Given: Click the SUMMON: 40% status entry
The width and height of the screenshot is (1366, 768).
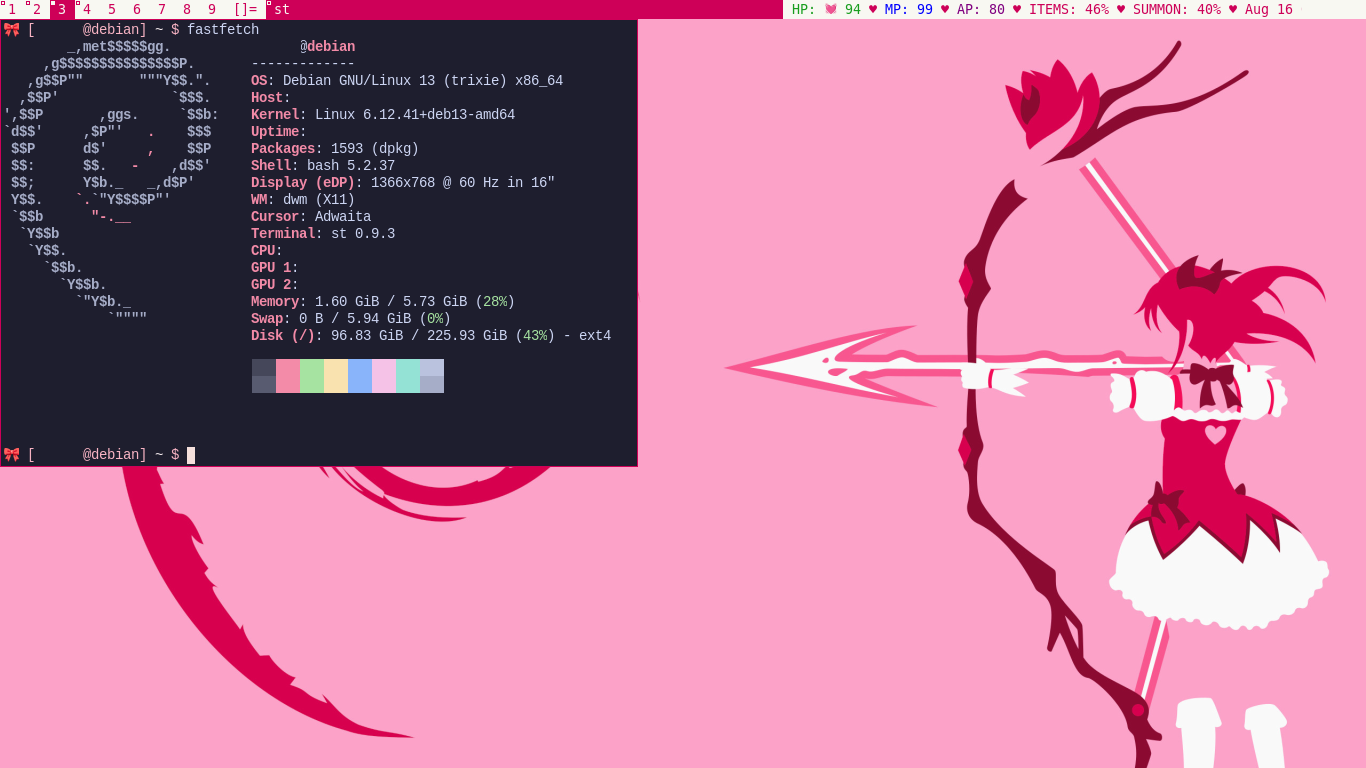Looking at the screenshot, I should pyautogui.click(x=1177, y=9).
